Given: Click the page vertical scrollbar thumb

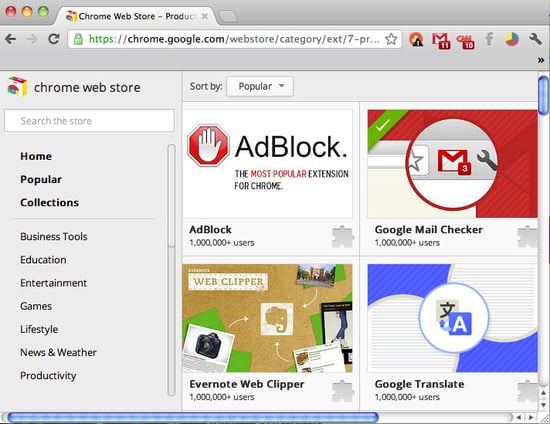Looking at the screenshot, I should pos(543,95).
